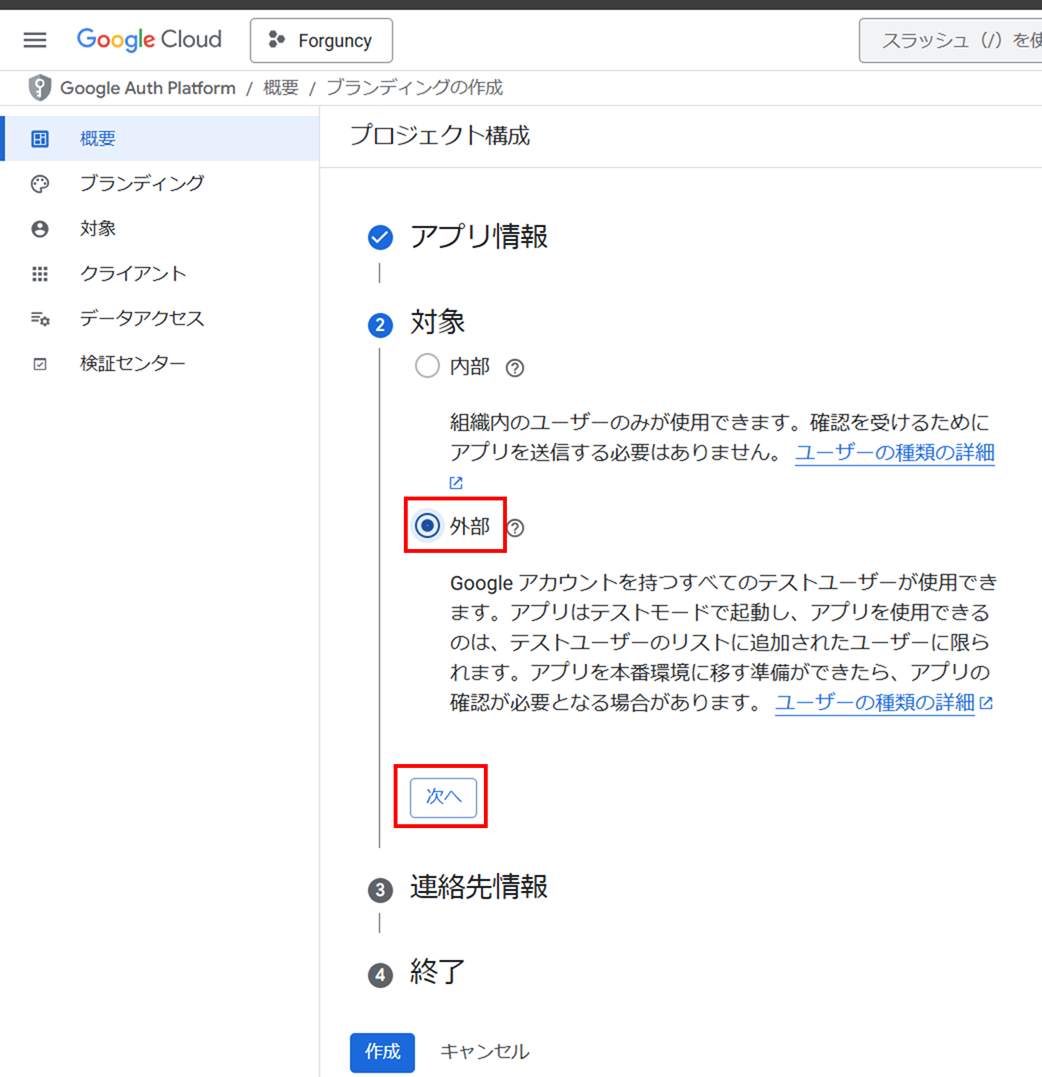This screenshot has width=1042, height=1077.
Task: Click the step 3 連絡先情報 number icon
Action: 380,890
